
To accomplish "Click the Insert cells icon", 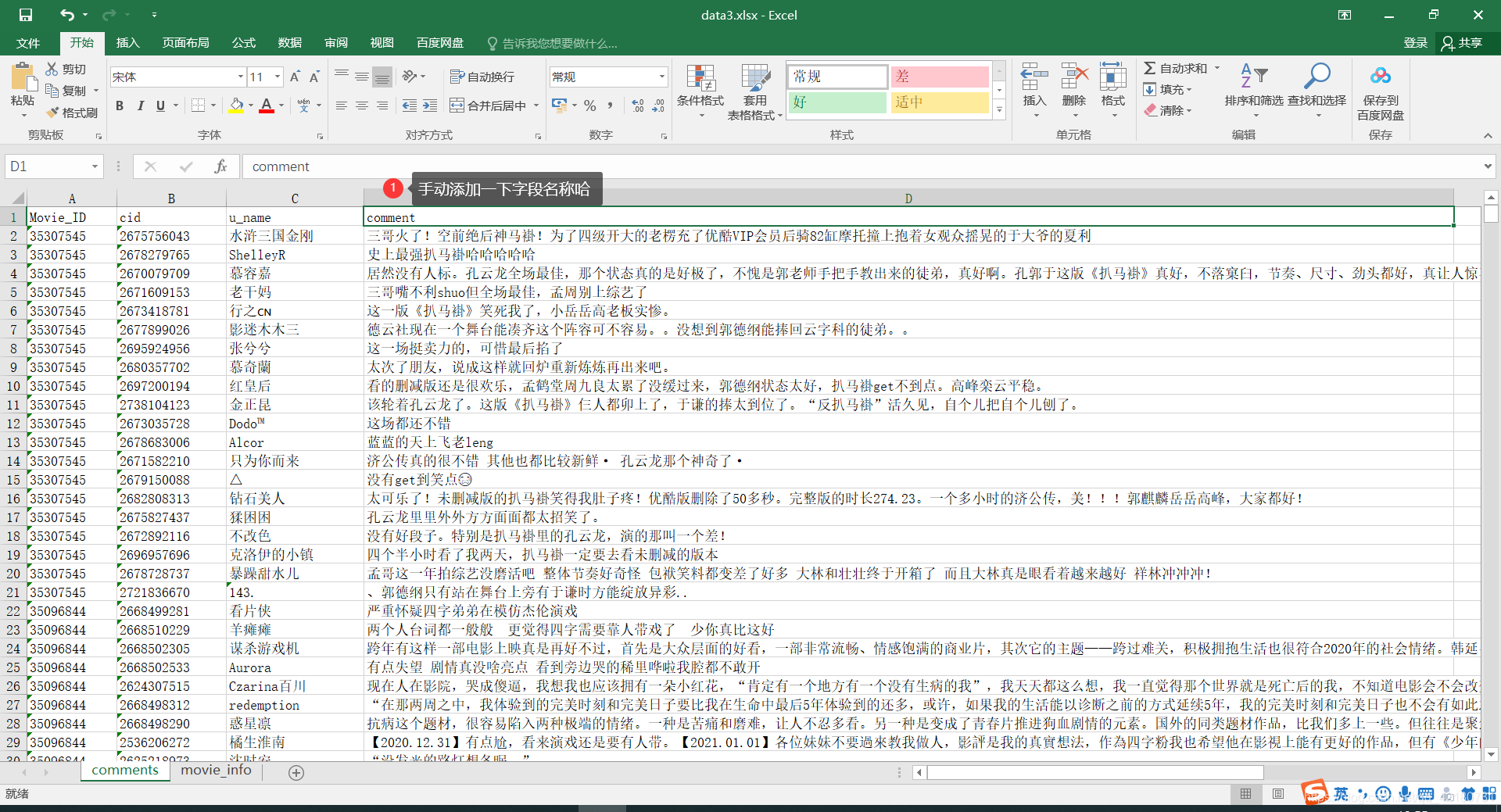I will pyautogui.click(x=1034, y=78).
